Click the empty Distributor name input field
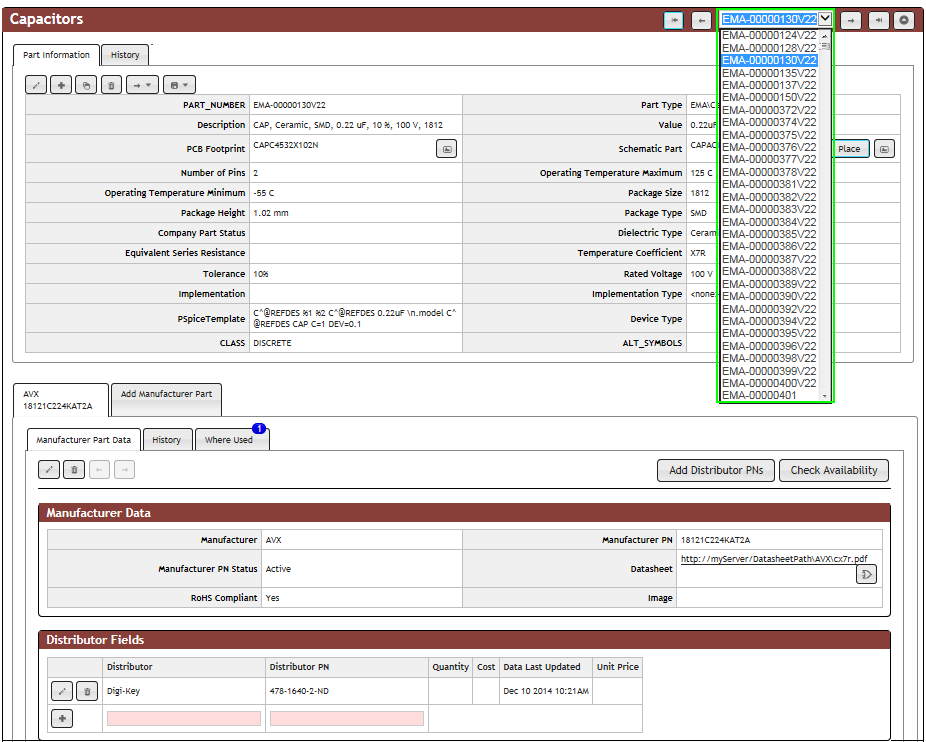The image size is (926, 742). (184, 718)
